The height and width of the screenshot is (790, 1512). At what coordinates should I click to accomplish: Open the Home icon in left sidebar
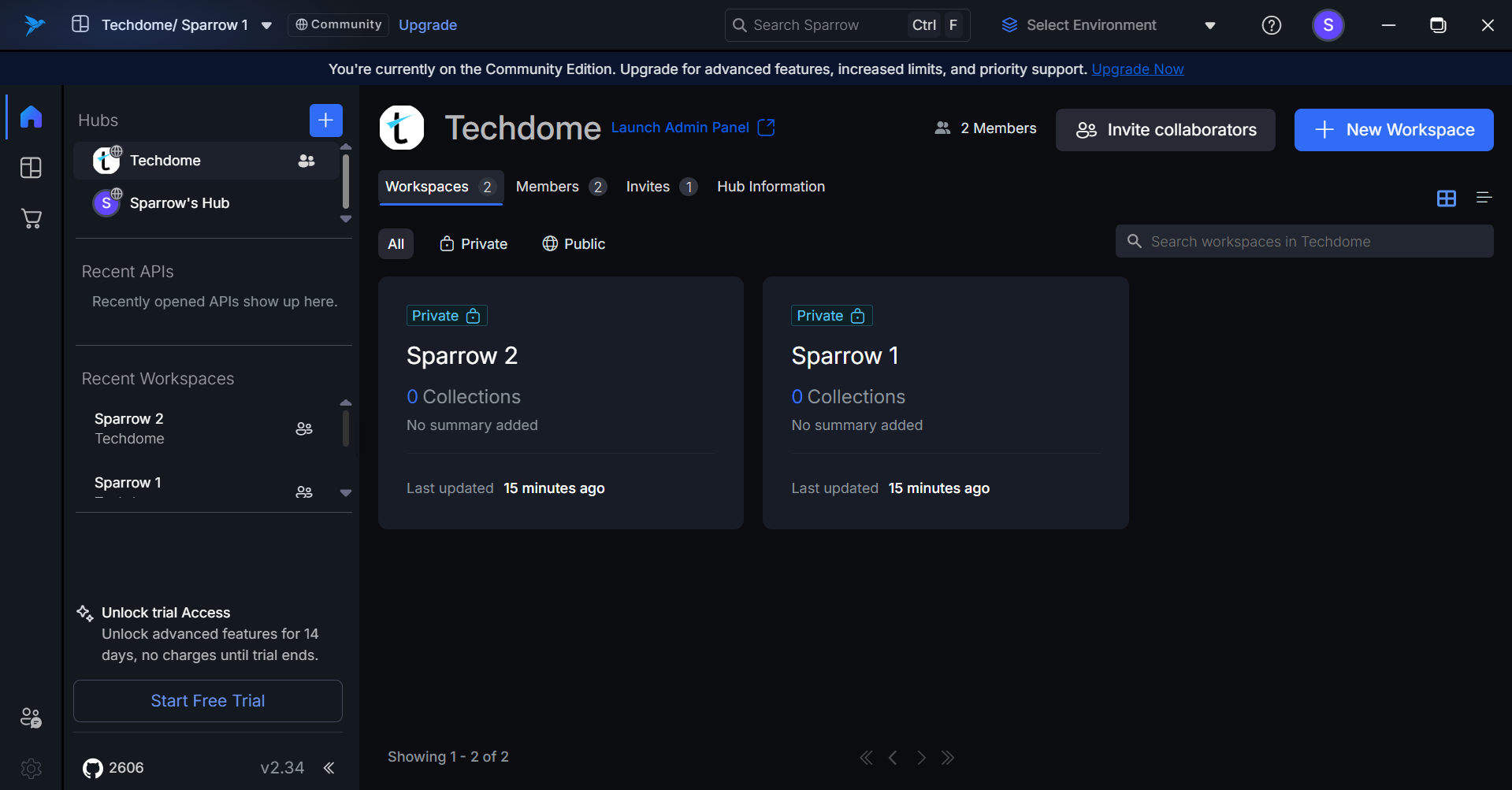coord(31,117)
